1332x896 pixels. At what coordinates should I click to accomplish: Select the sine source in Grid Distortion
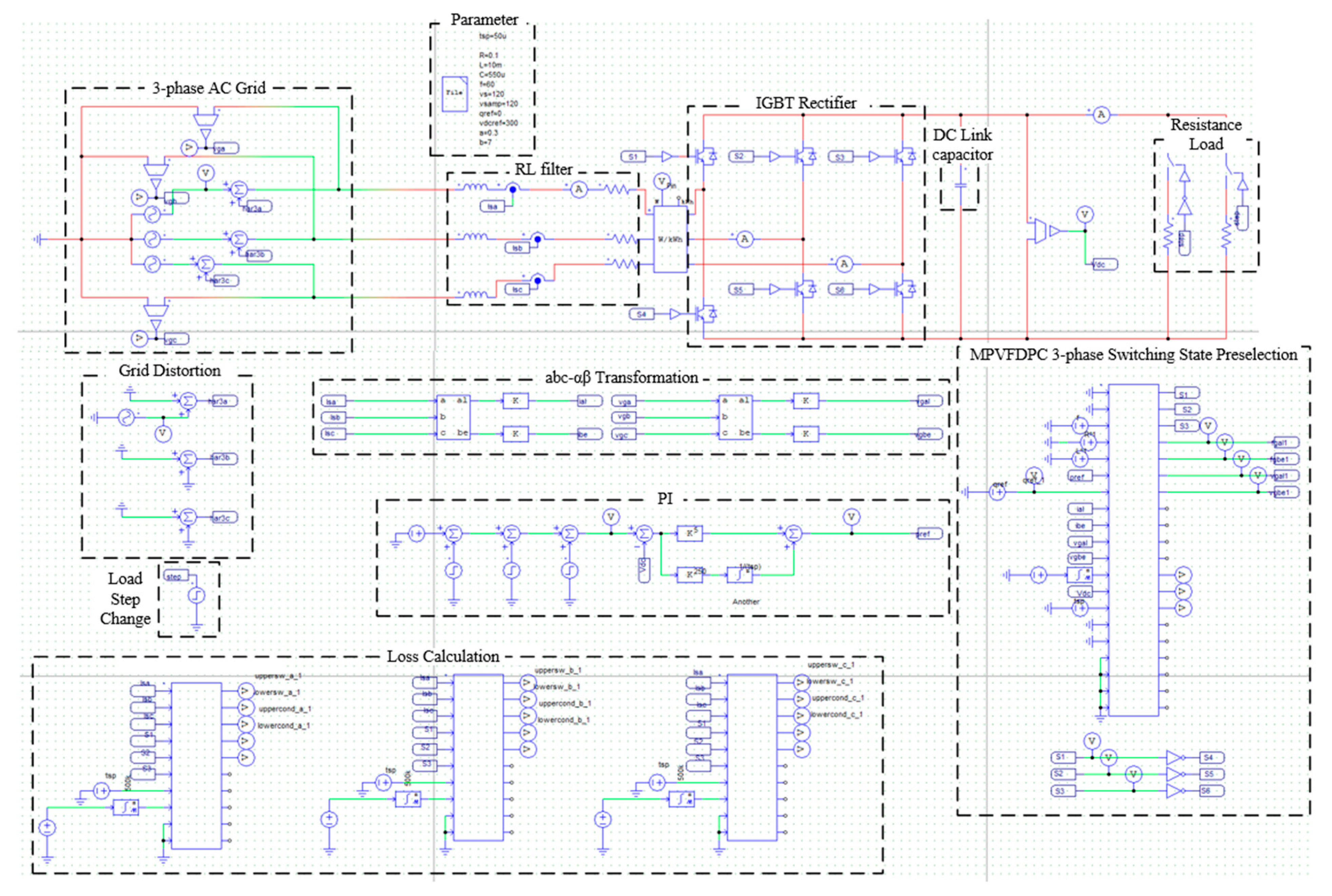click(x=126, y=418)
